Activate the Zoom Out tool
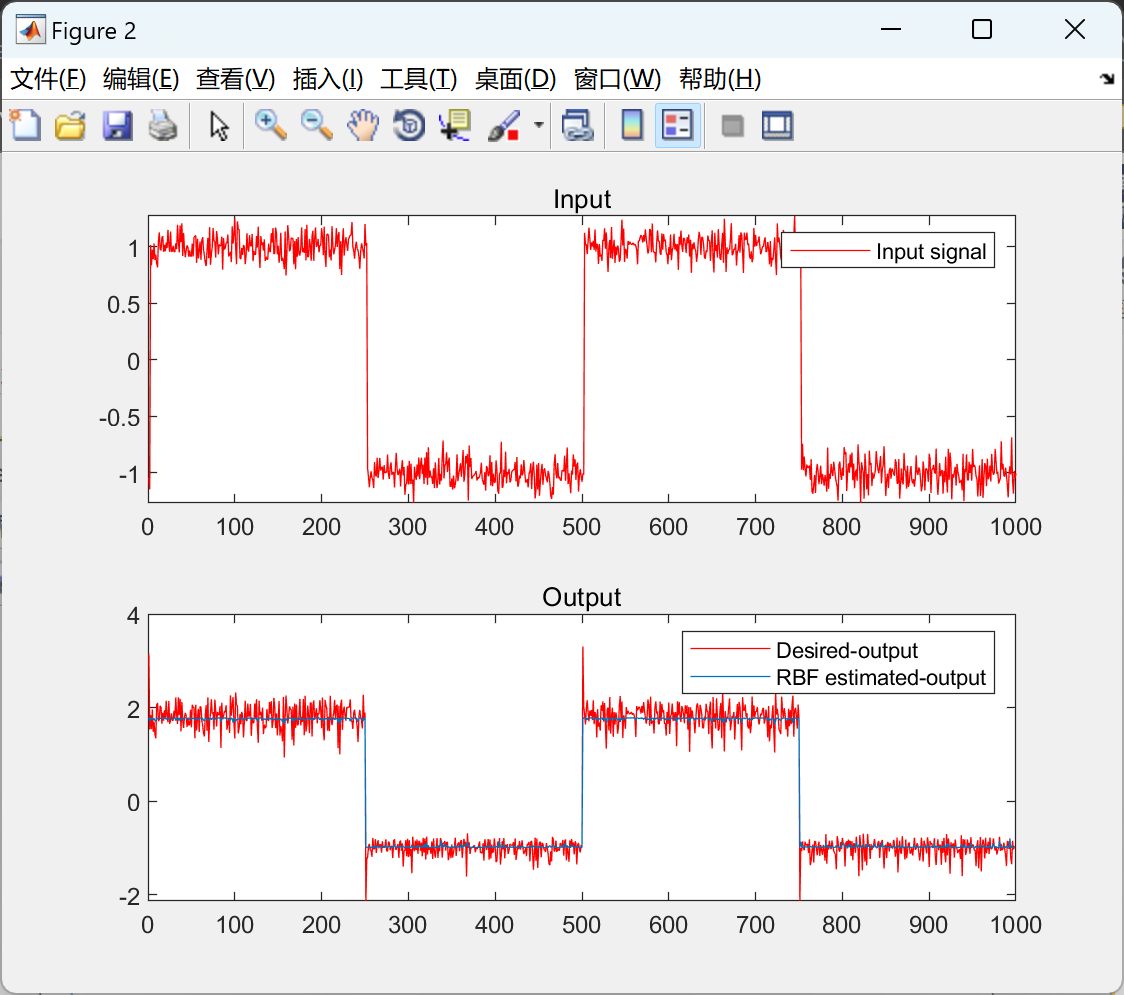The image size is (1124, 995). [316, 125]
